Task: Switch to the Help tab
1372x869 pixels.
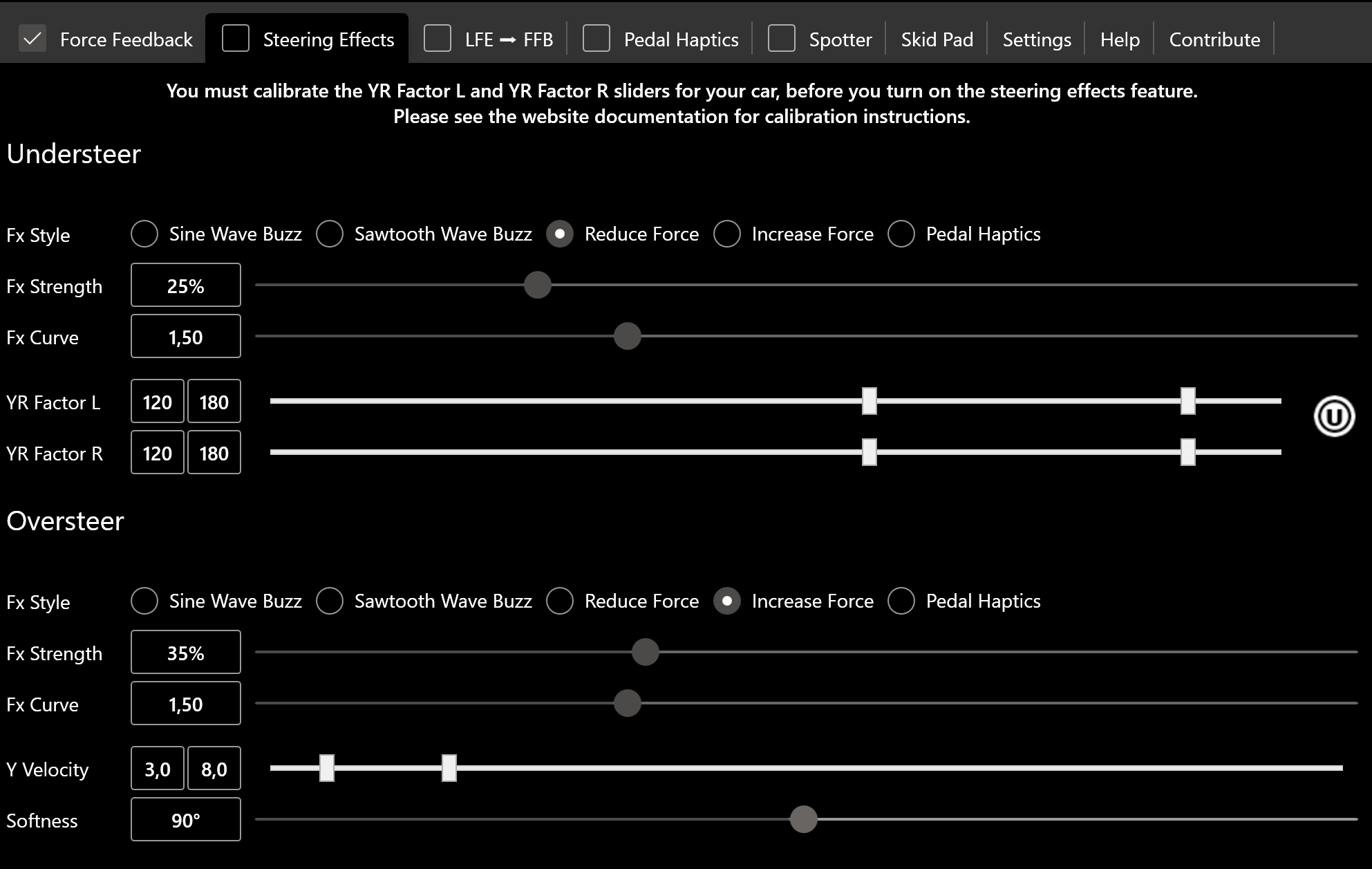Action: (x=1120, y=39)
